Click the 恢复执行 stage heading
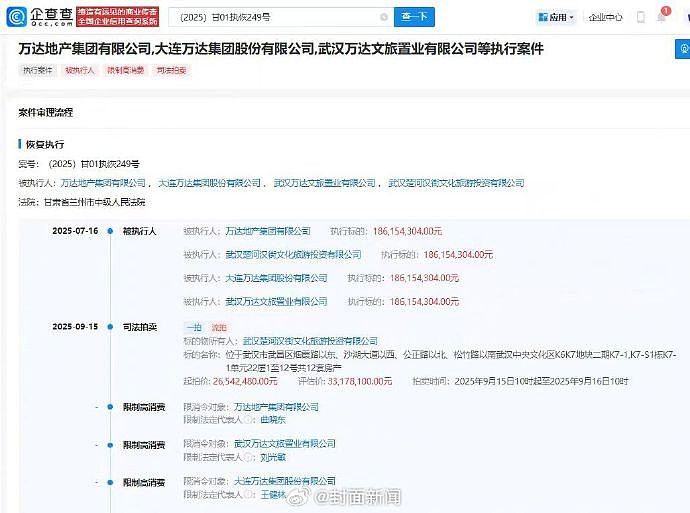Screen dimensions: 690x513 (x=45, y=144)
